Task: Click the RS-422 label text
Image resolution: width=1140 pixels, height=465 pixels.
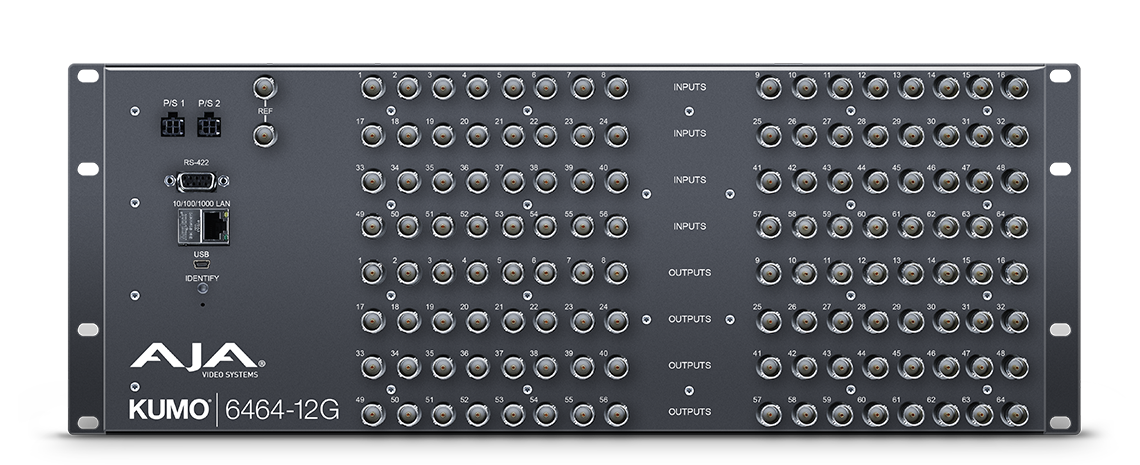Action: [196, 163]
